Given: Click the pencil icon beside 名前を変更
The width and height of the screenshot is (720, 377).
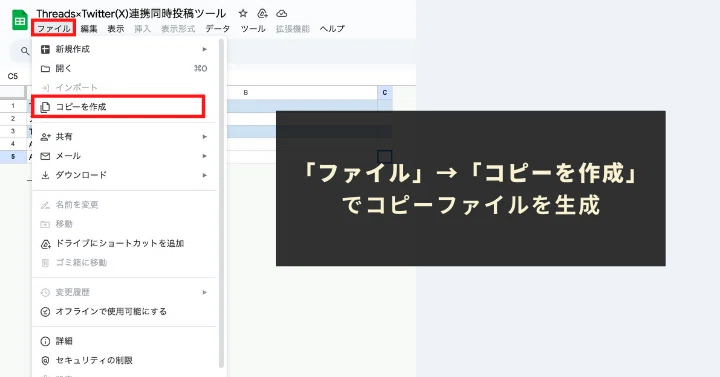Looking at the screenshot, I should click(x=45, y=205).
